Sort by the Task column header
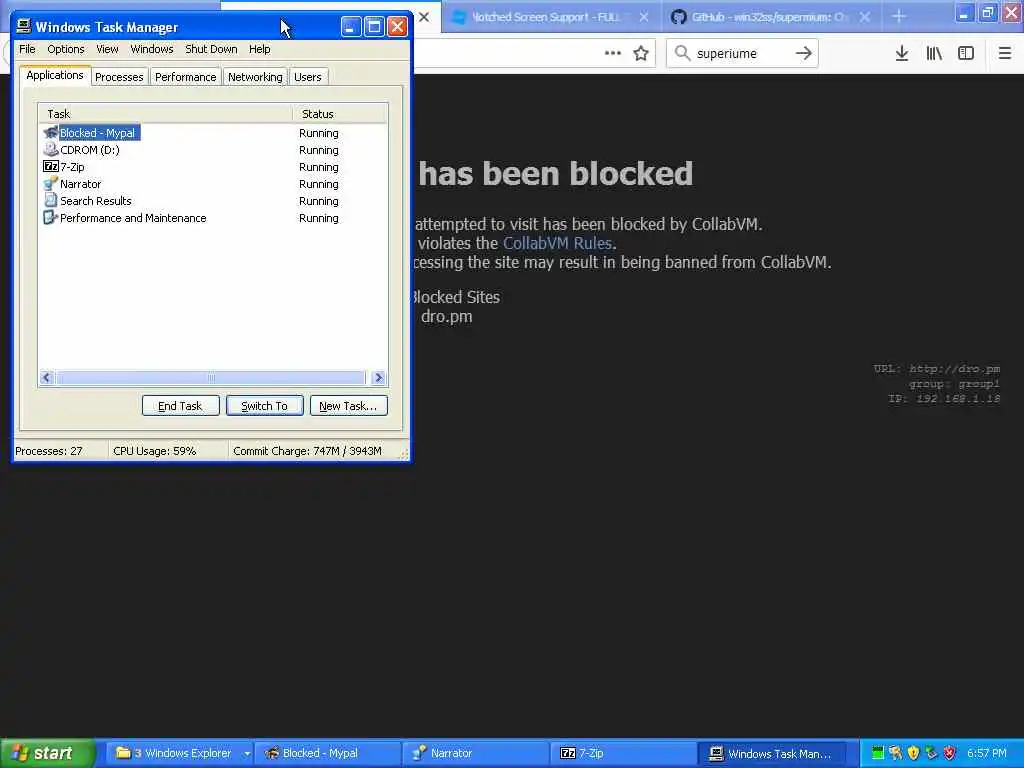Screen dimensions: 1024x768 [x=165, y=114]
